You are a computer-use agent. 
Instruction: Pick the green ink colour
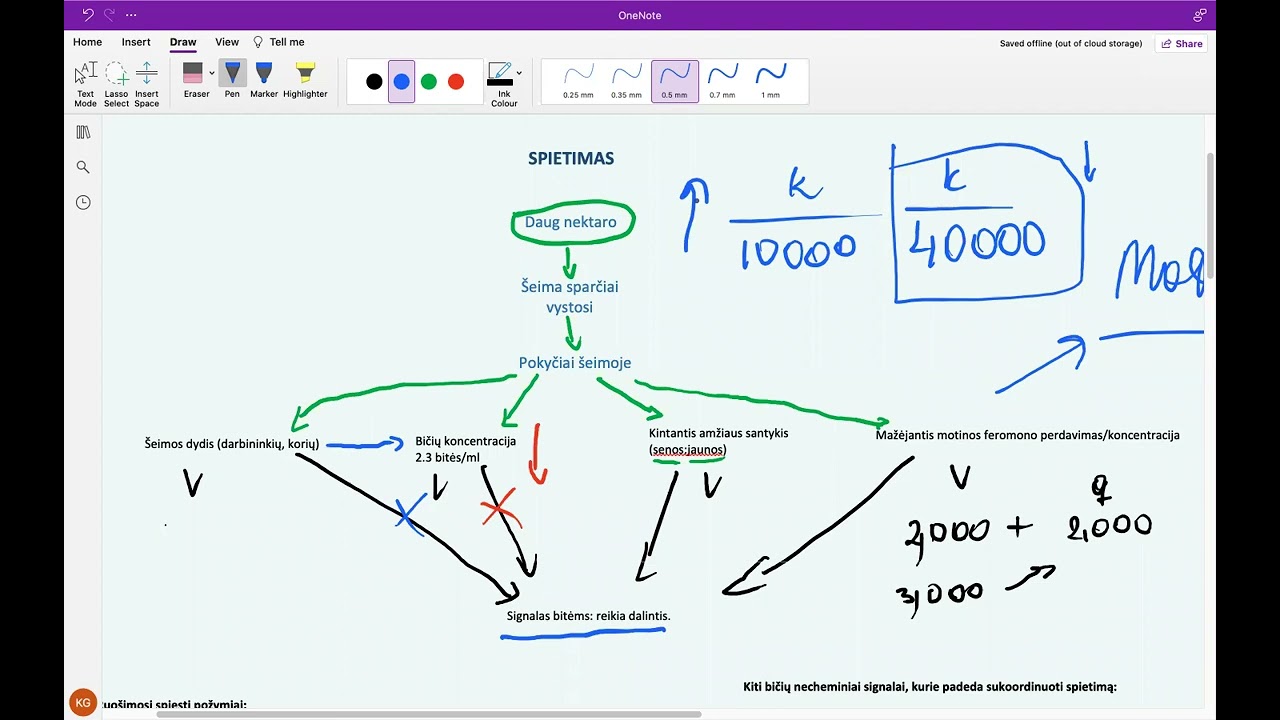(429, 82)
